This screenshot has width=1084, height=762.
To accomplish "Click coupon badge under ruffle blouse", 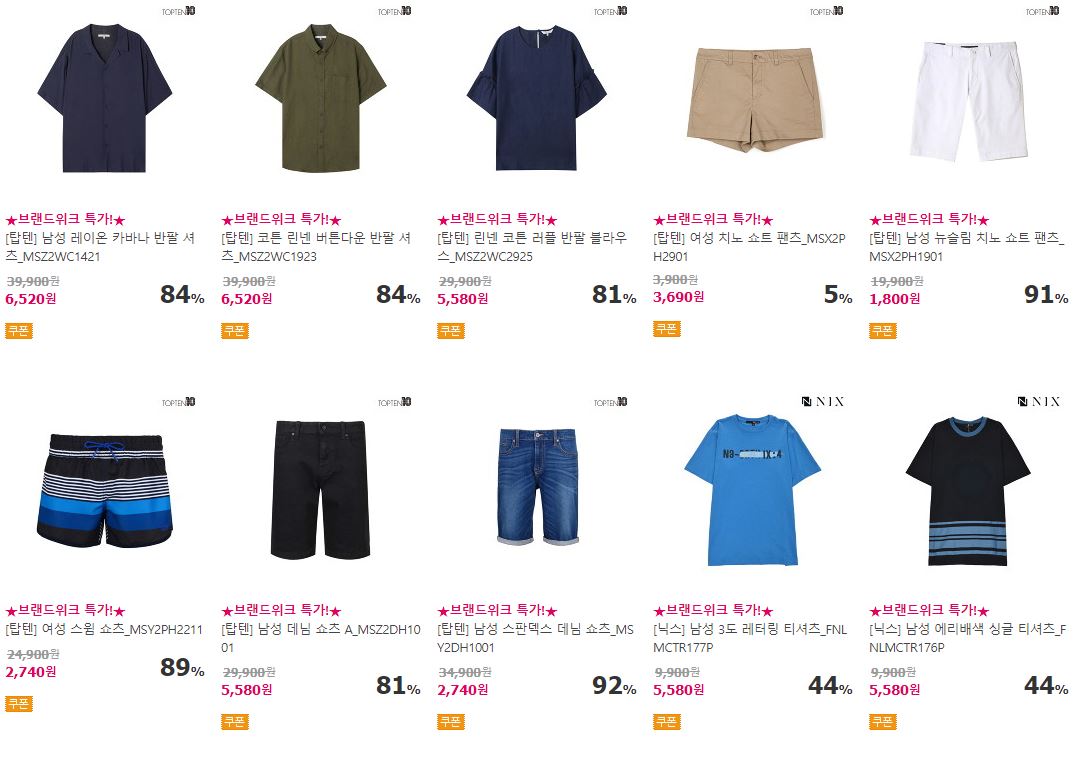I will click(450, 331).
